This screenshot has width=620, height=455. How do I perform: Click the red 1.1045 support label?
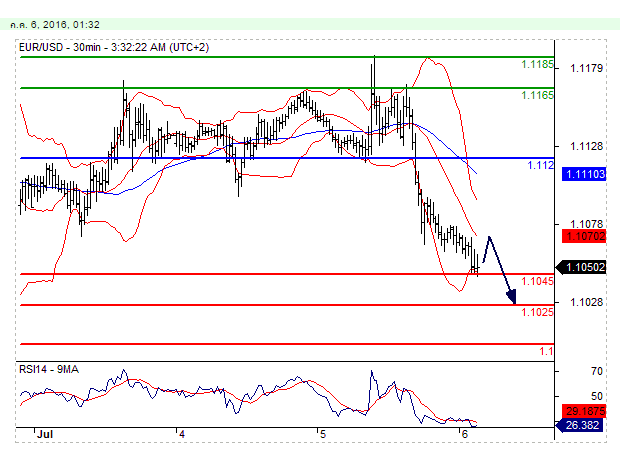coord(537,281)
